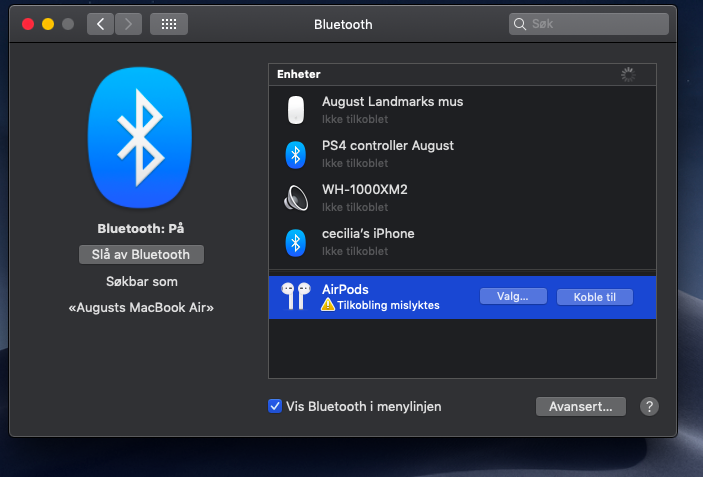Screen dimensions: 703x477
Task: Close the Bluetooth window with red button
Action: point(28,24)
